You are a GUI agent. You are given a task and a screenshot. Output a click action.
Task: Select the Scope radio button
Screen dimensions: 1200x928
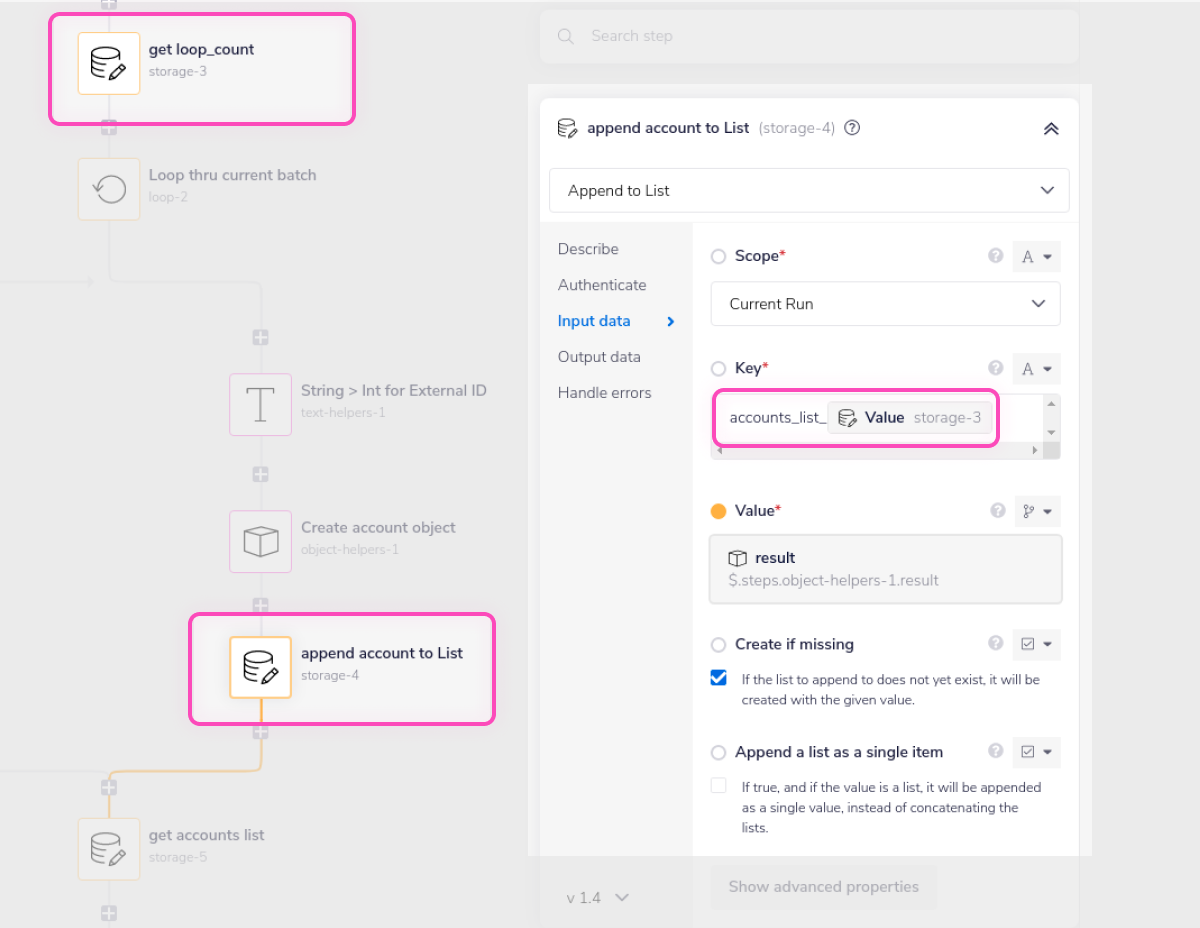(x=718, y=257)
